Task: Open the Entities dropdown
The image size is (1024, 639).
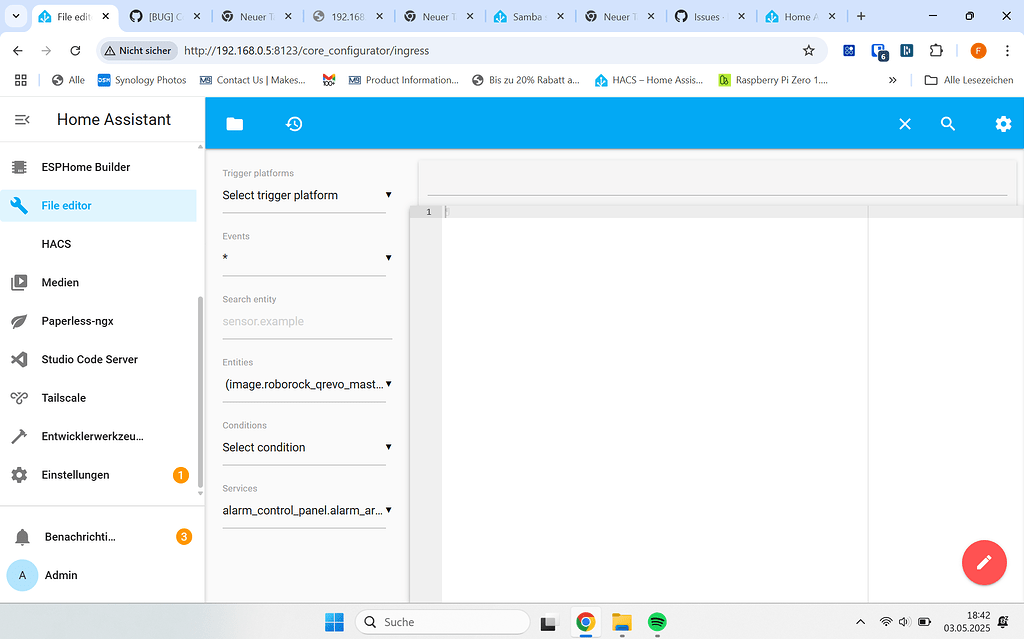Action: [x=304, y=384]
